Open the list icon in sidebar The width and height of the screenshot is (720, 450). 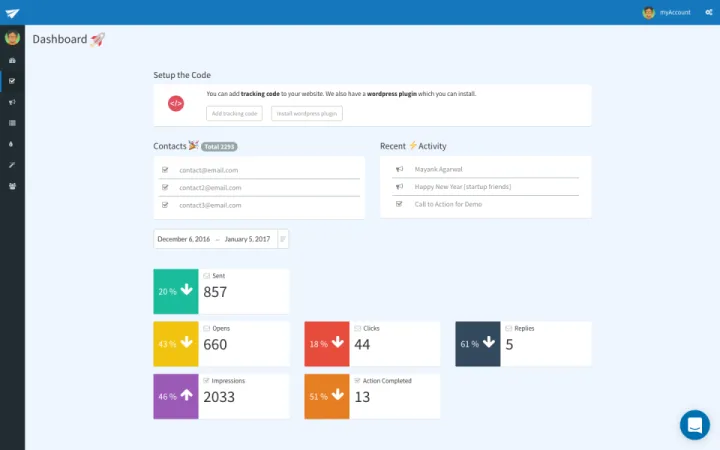click(x=12, y=123)
